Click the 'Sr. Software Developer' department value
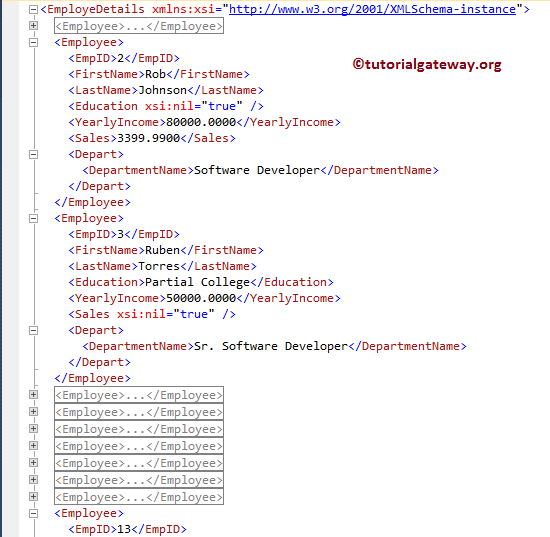Screen dimensions: 550x537 (x=271, y=347)
